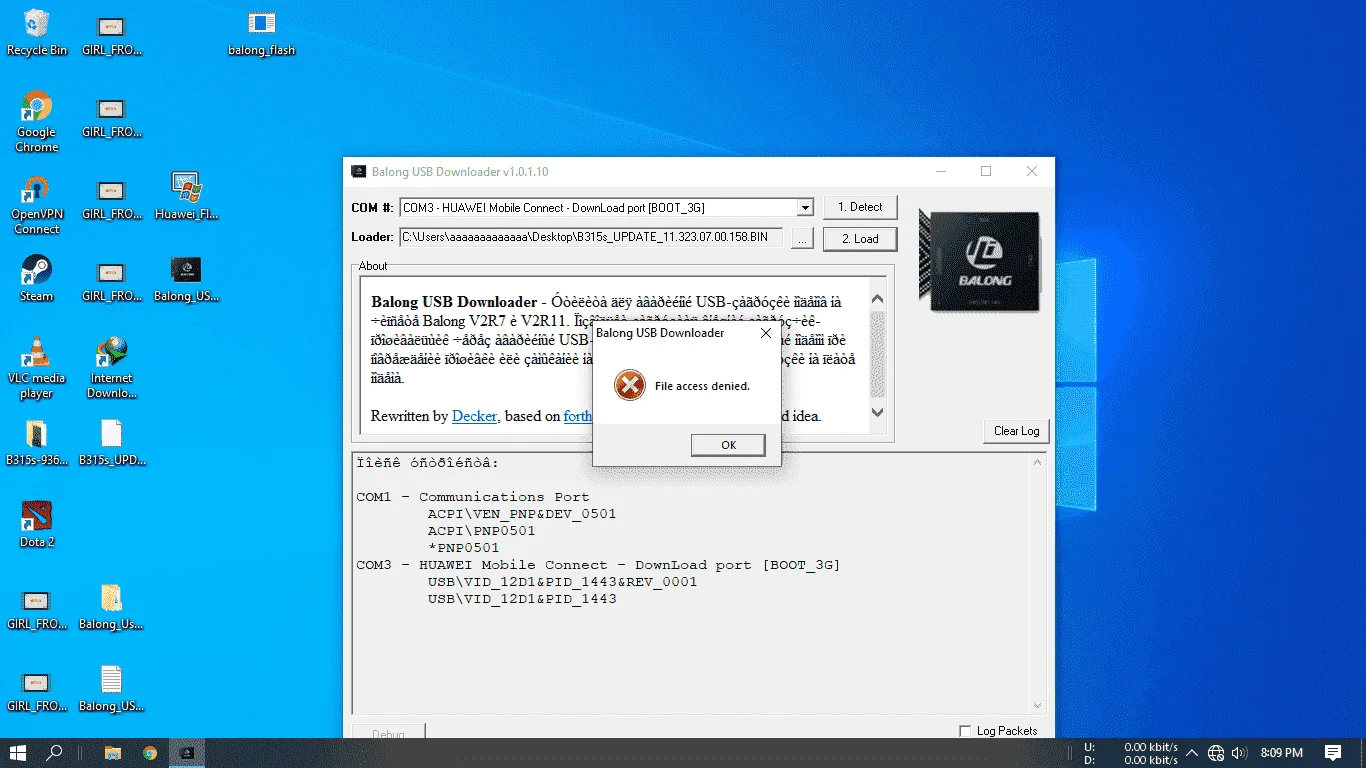Viewport: 1366px width, 768px height.
Task: Open the balong_flash desktop file
Action: [262, 32]
